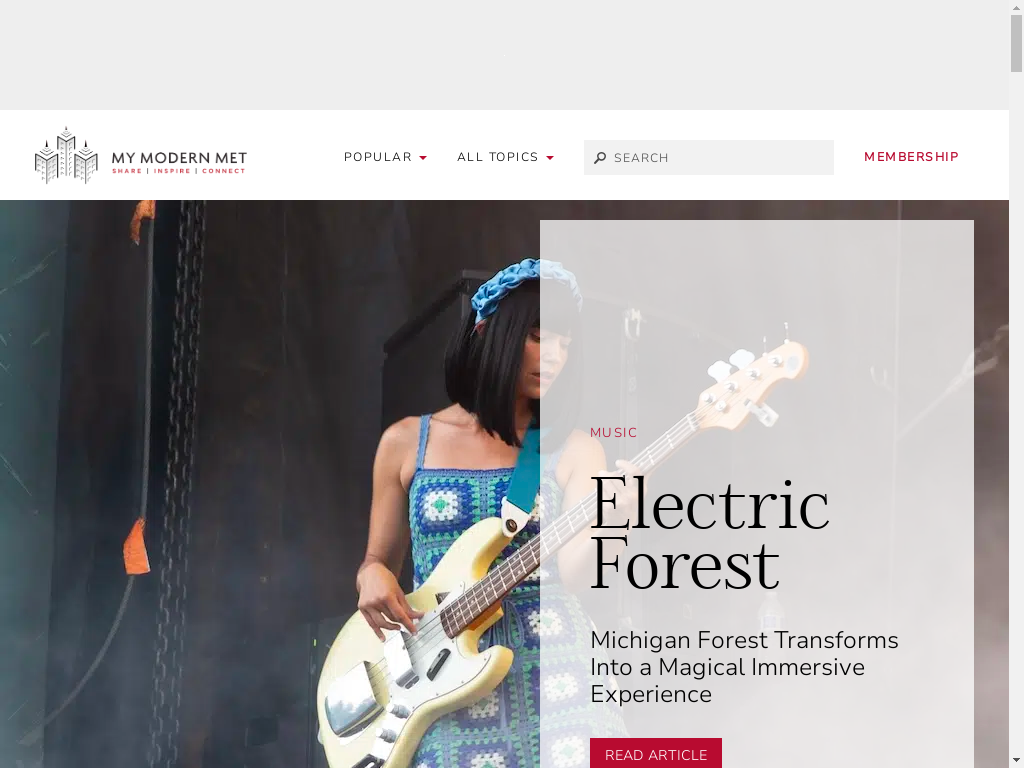Viewport: 1024px width, 768px height.
Task: Expand the red arrow beside Popular
Action: coord(423,158)
